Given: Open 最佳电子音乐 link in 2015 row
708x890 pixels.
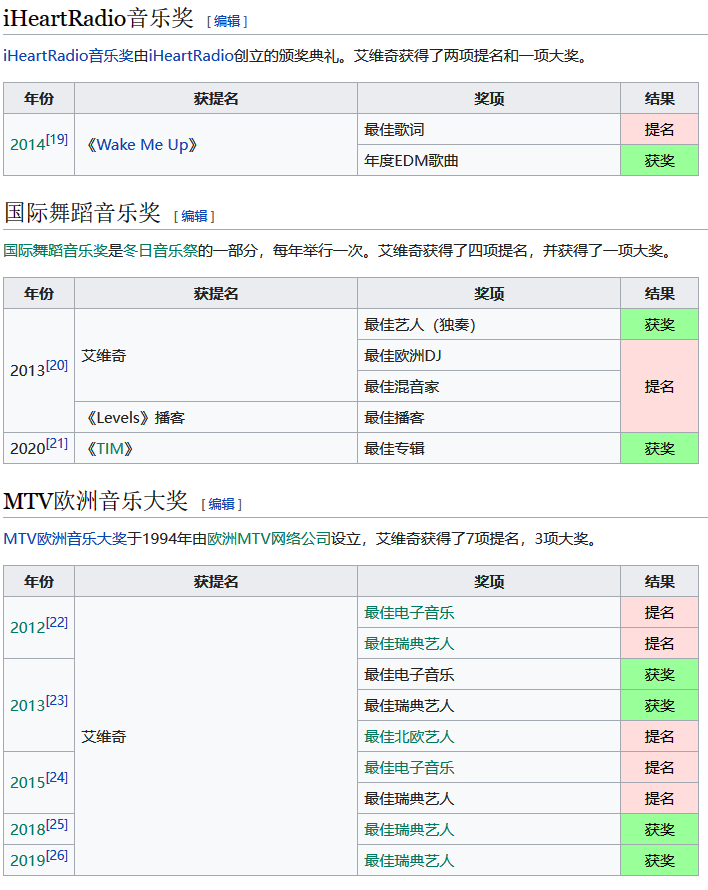Looking at the screenshot, I should click(x=409, y=767).
